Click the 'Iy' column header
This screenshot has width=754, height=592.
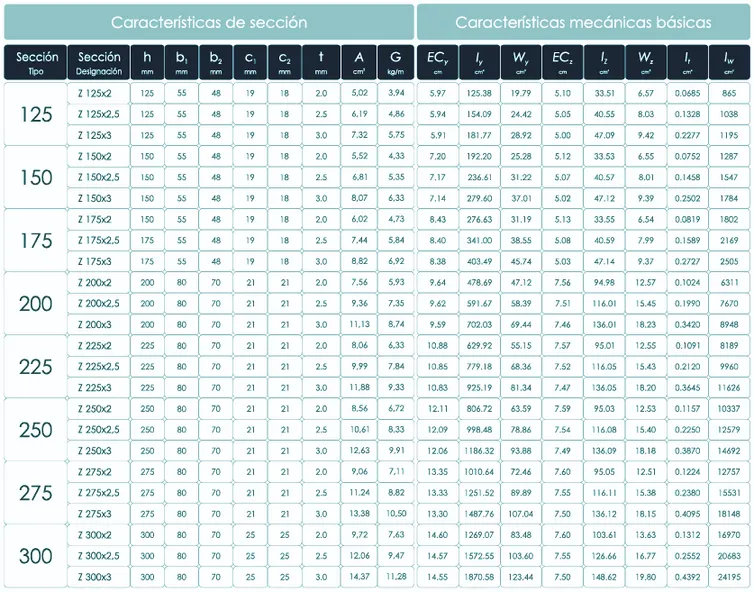click(x=479, y=63)
